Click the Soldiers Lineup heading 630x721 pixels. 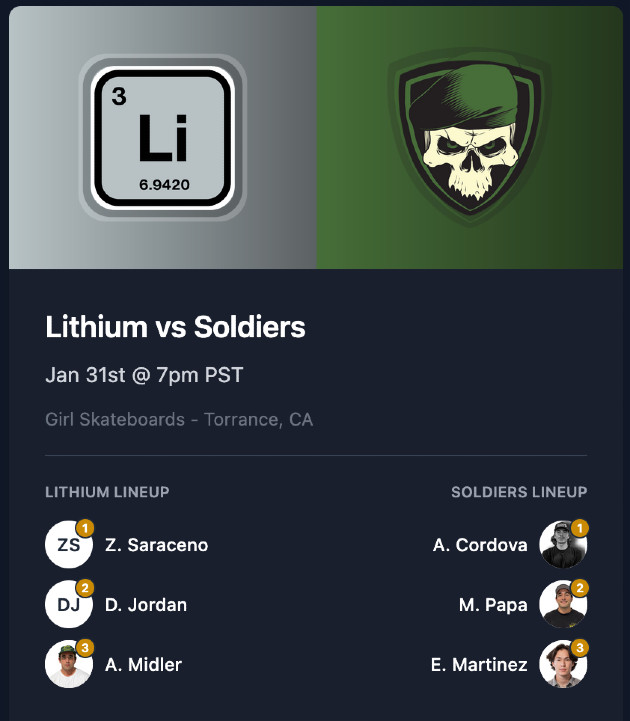pyautogui.click(x=519, y=492)
